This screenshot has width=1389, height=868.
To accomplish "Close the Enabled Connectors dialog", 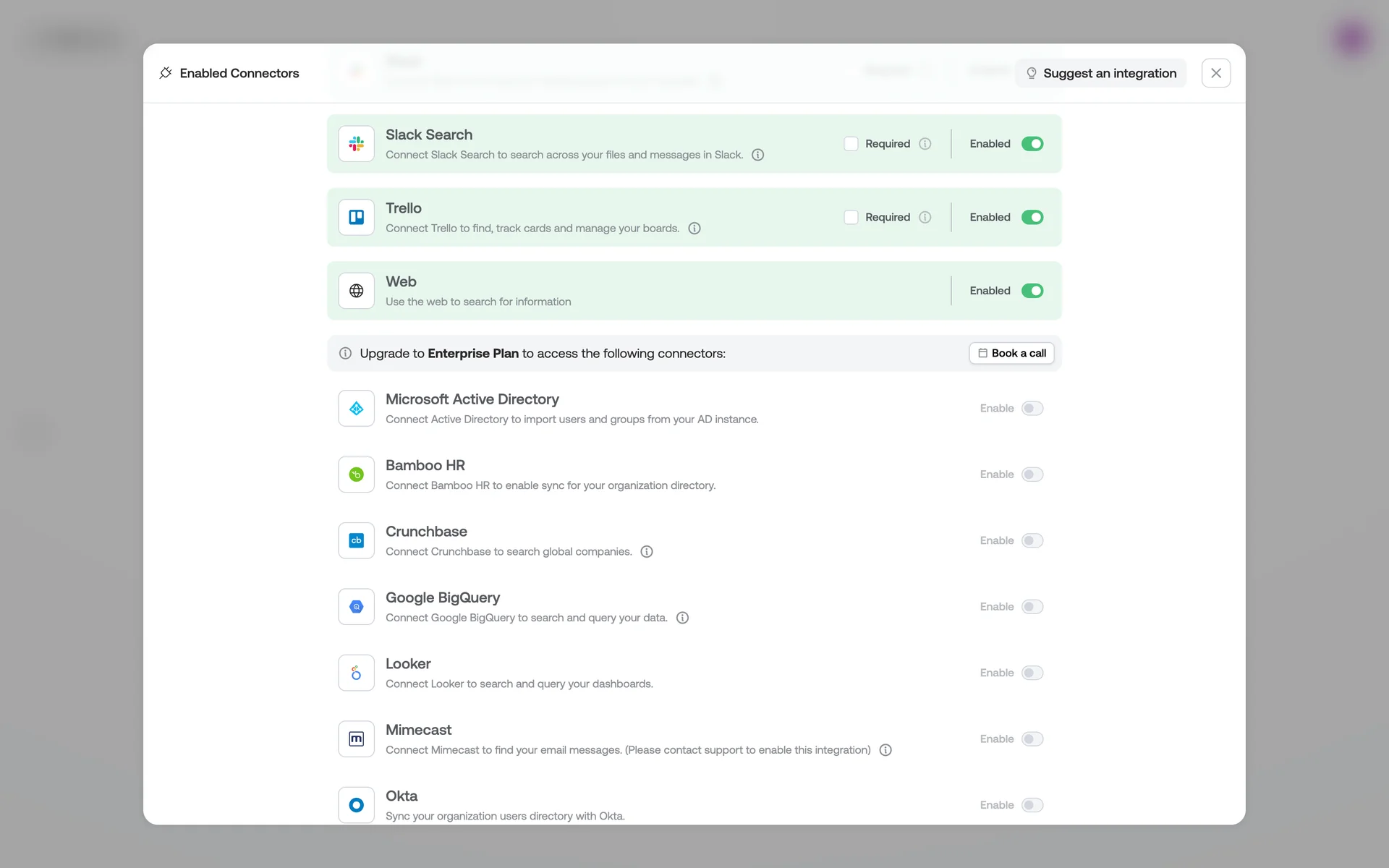I will 1215,73.
